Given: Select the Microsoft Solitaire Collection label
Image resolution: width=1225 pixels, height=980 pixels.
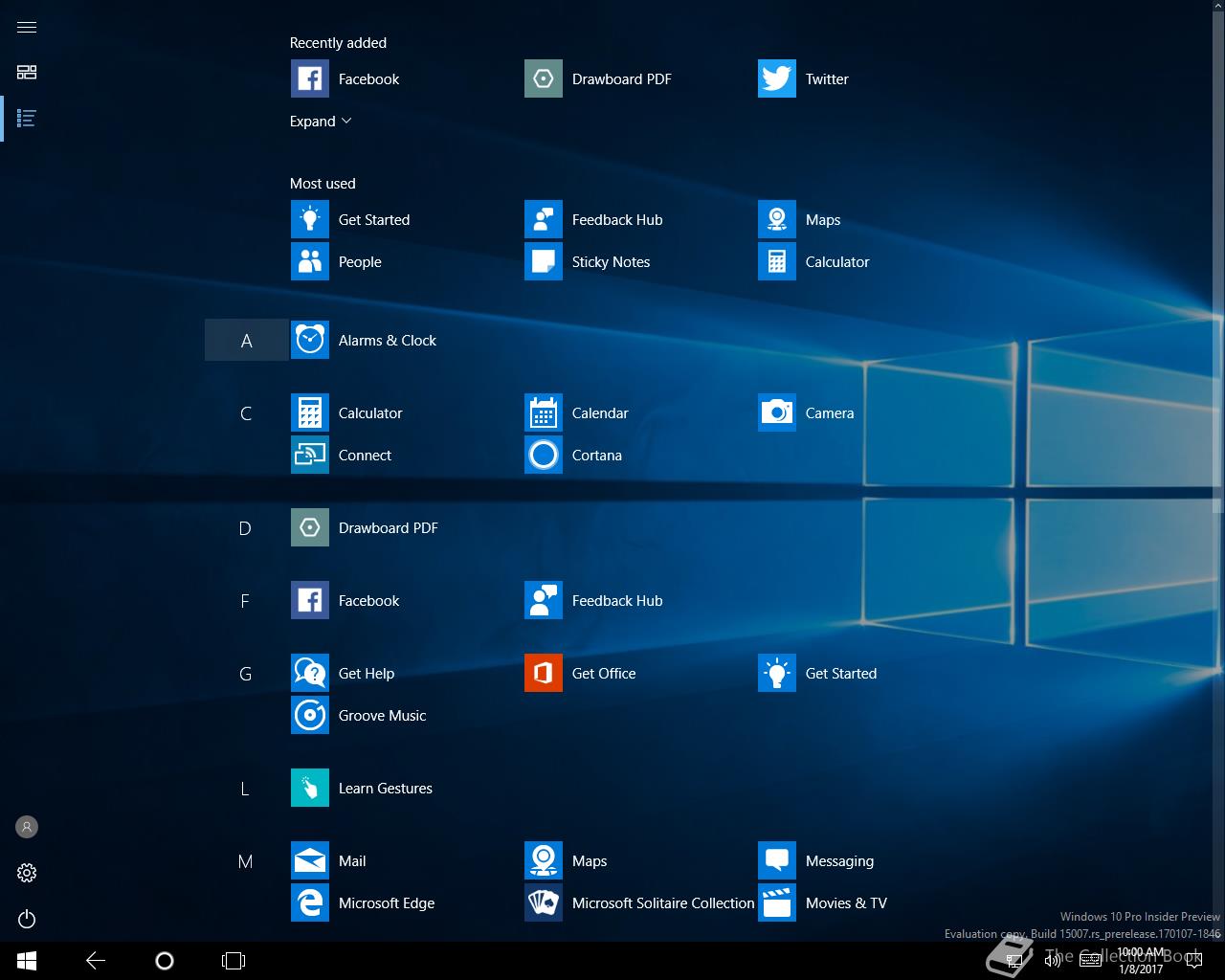Looking at the screenshot, I should tap(663, 903).
